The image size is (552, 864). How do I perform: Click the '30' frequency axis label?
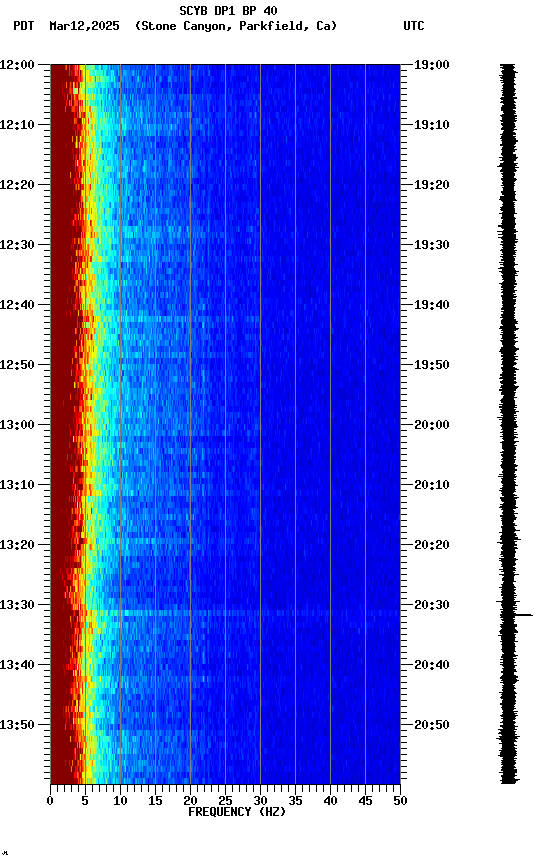pos(260,802)
